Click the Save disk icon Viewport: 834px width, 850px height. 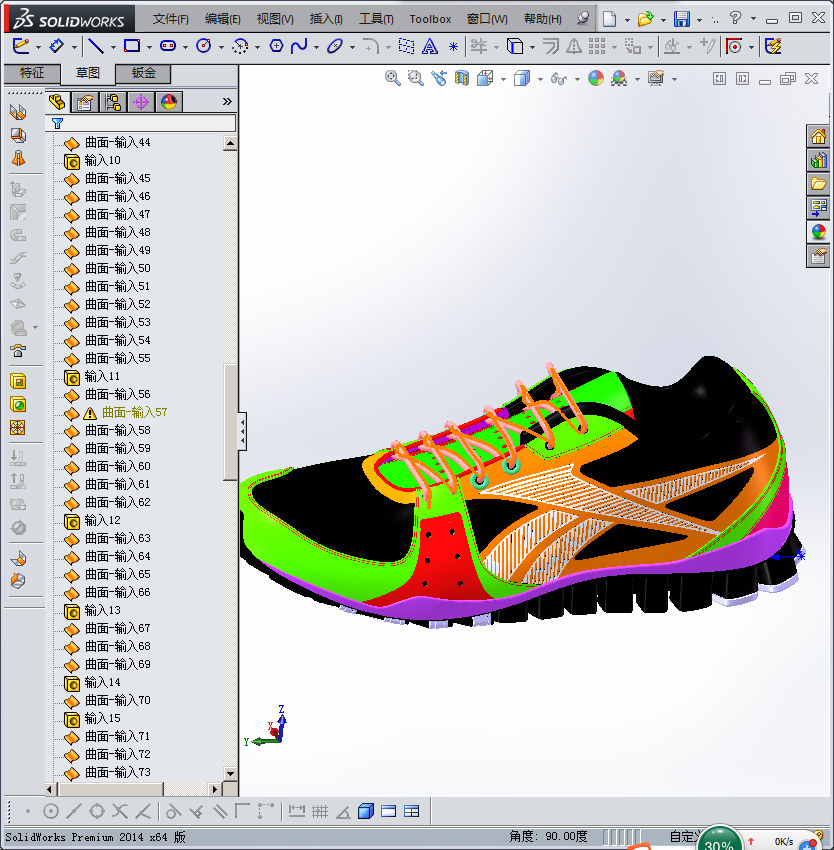pyautogui.click(x=681, y=19)
